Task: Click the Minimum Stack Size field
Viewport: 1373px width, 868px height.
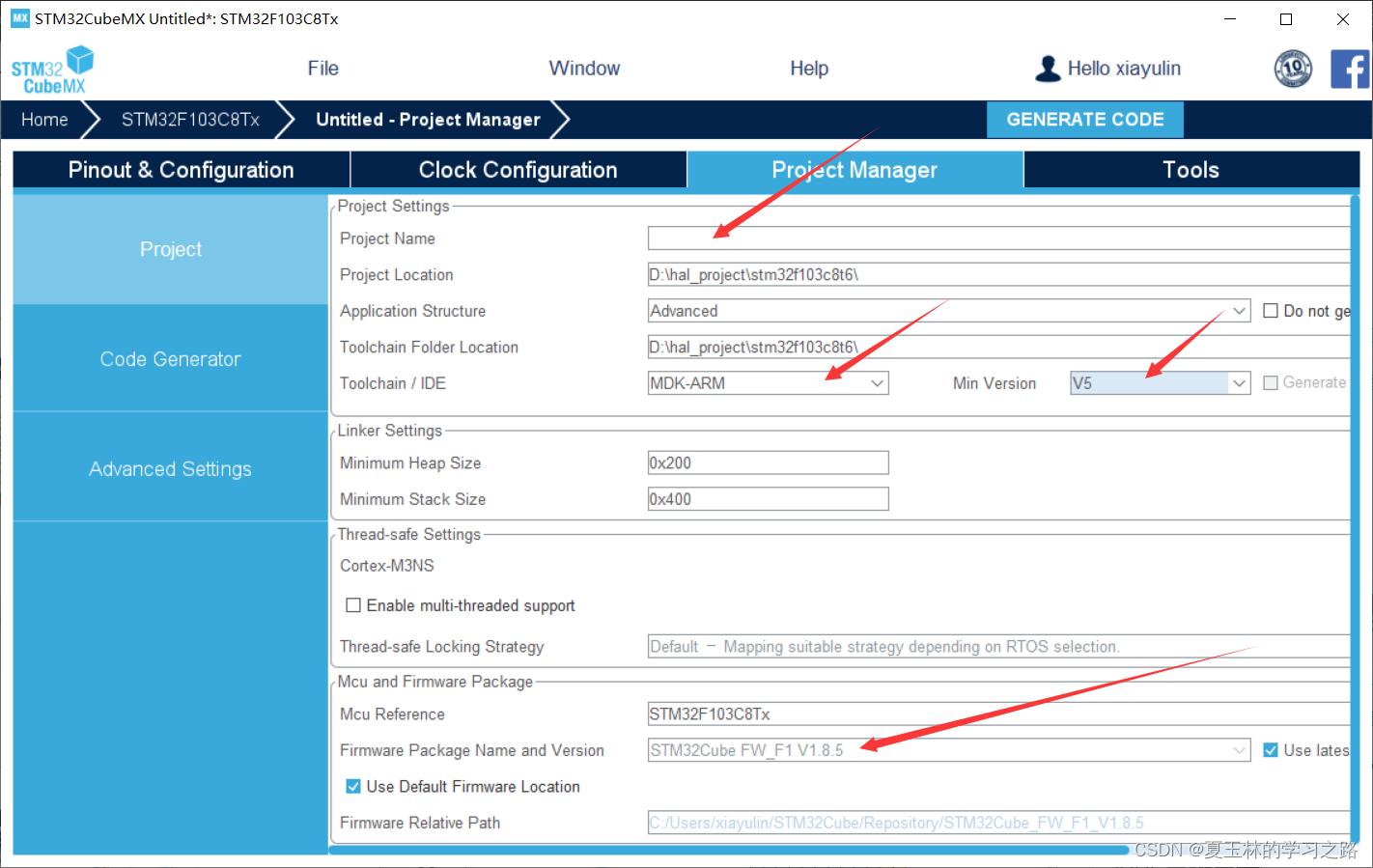Action: pos(768,499)
